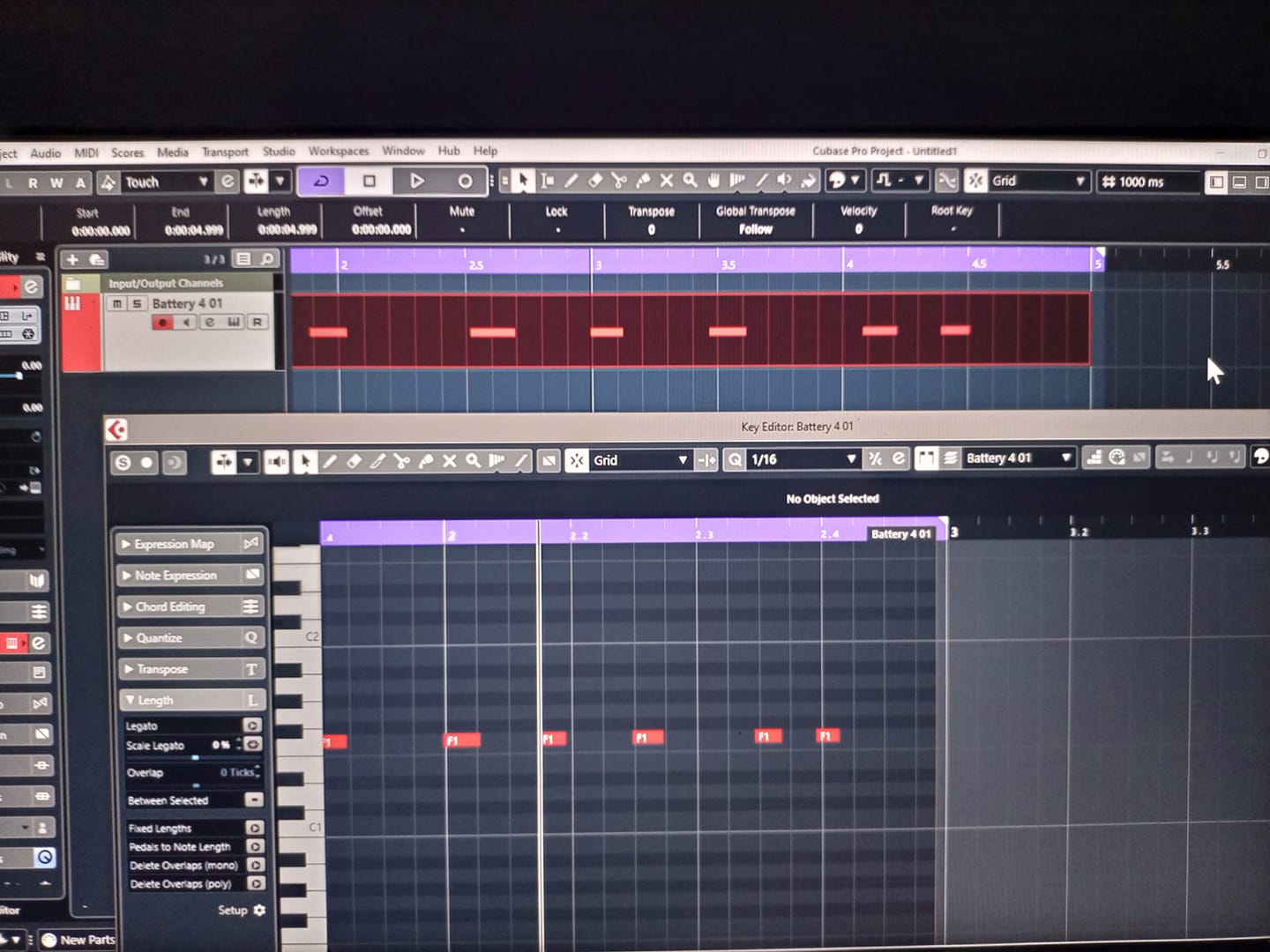1270x952 pixels.
Task: Toggle Snap on in main toolbar
Action: click(x=975, y=181)
